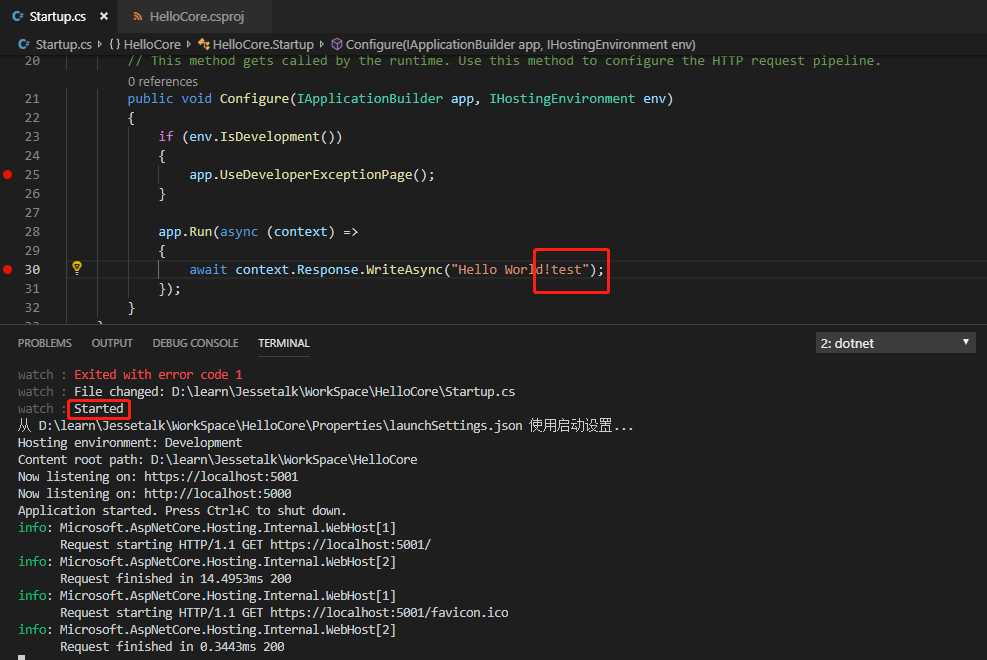The image size is (987, 660).
Task: Click launchSettings.json path in terminal
Action: [280, 426]
